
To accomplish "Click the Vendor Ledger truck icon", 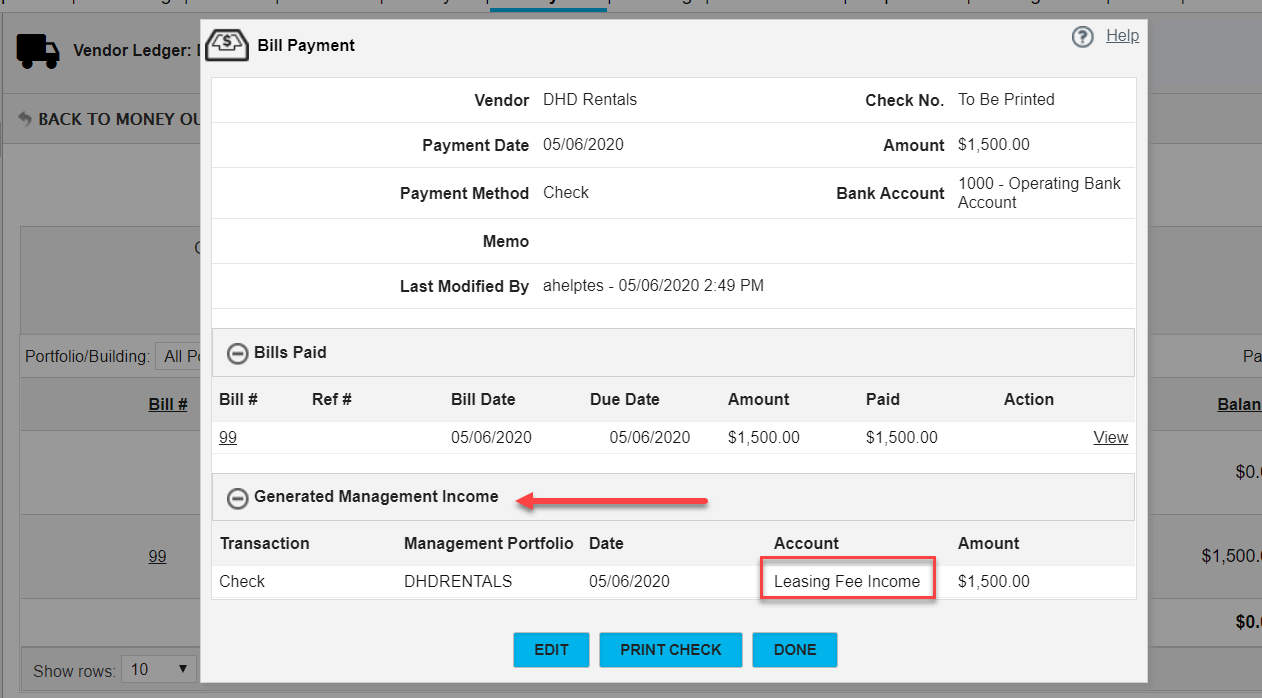I will pos(38,50).
